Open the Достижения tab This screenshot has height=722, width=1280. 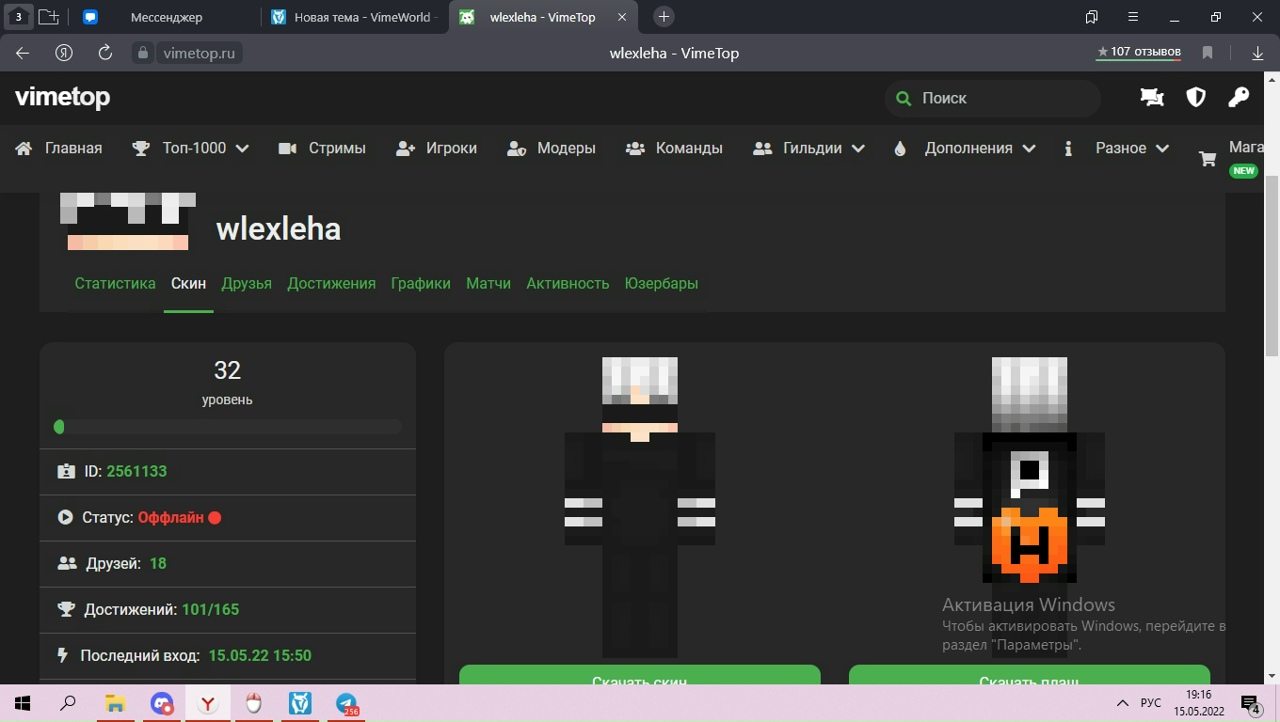tap(331, 283)
